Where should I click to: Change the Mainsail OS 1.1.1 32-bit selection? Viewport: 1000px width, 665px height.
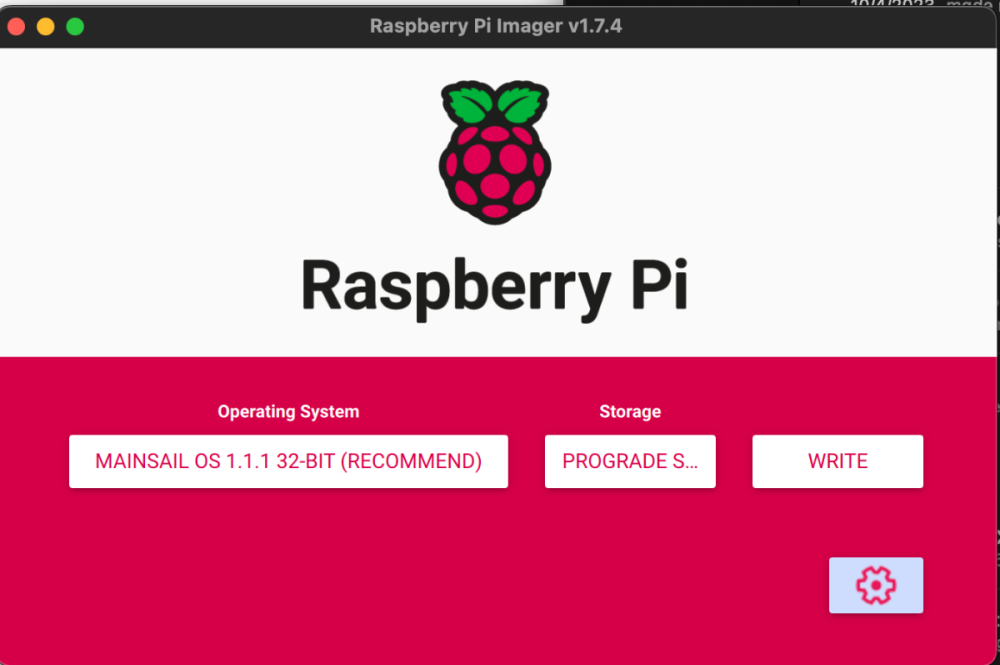[x=288, y=461]
